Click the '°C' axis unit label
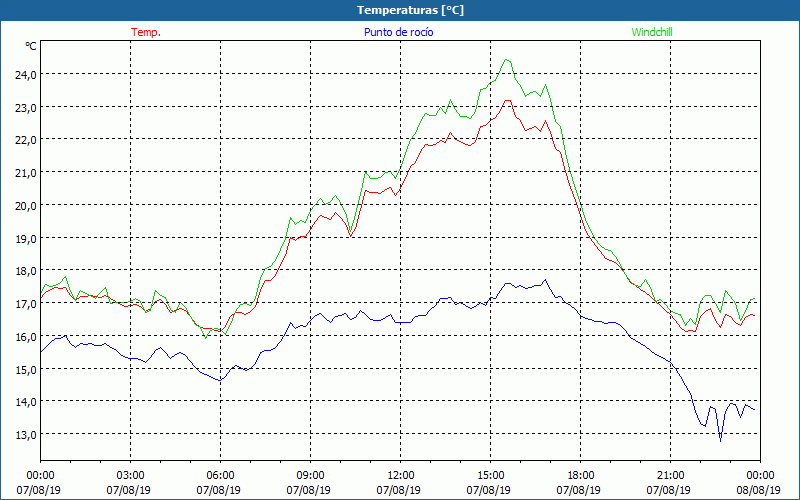 (31, 46)
